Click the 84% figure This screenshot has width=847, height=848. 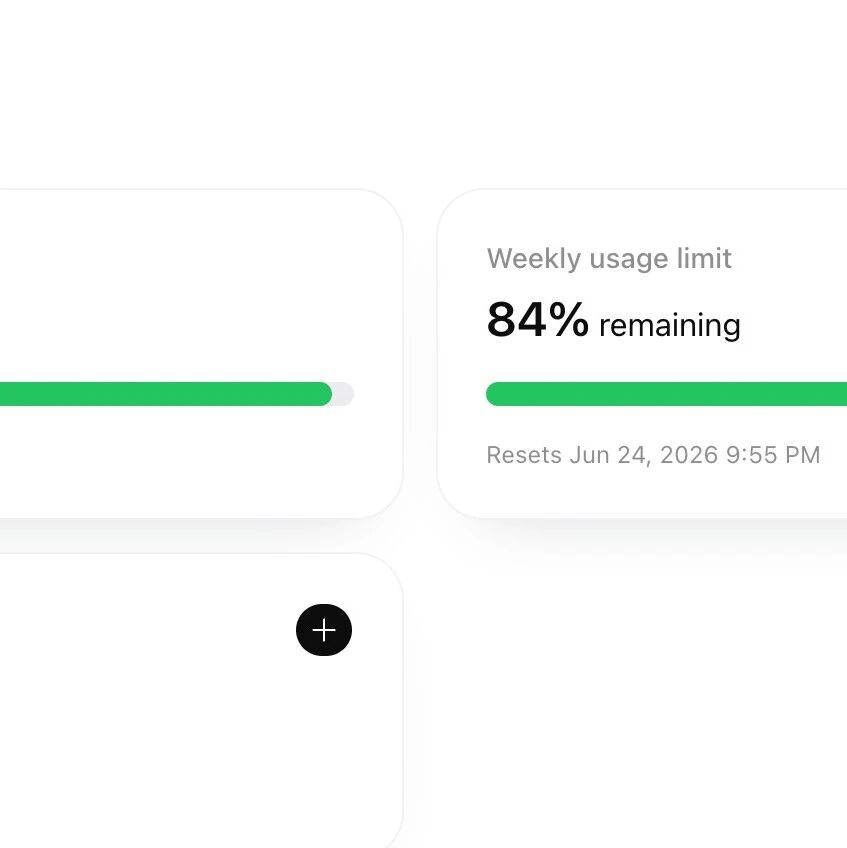[x=537, y=319]
